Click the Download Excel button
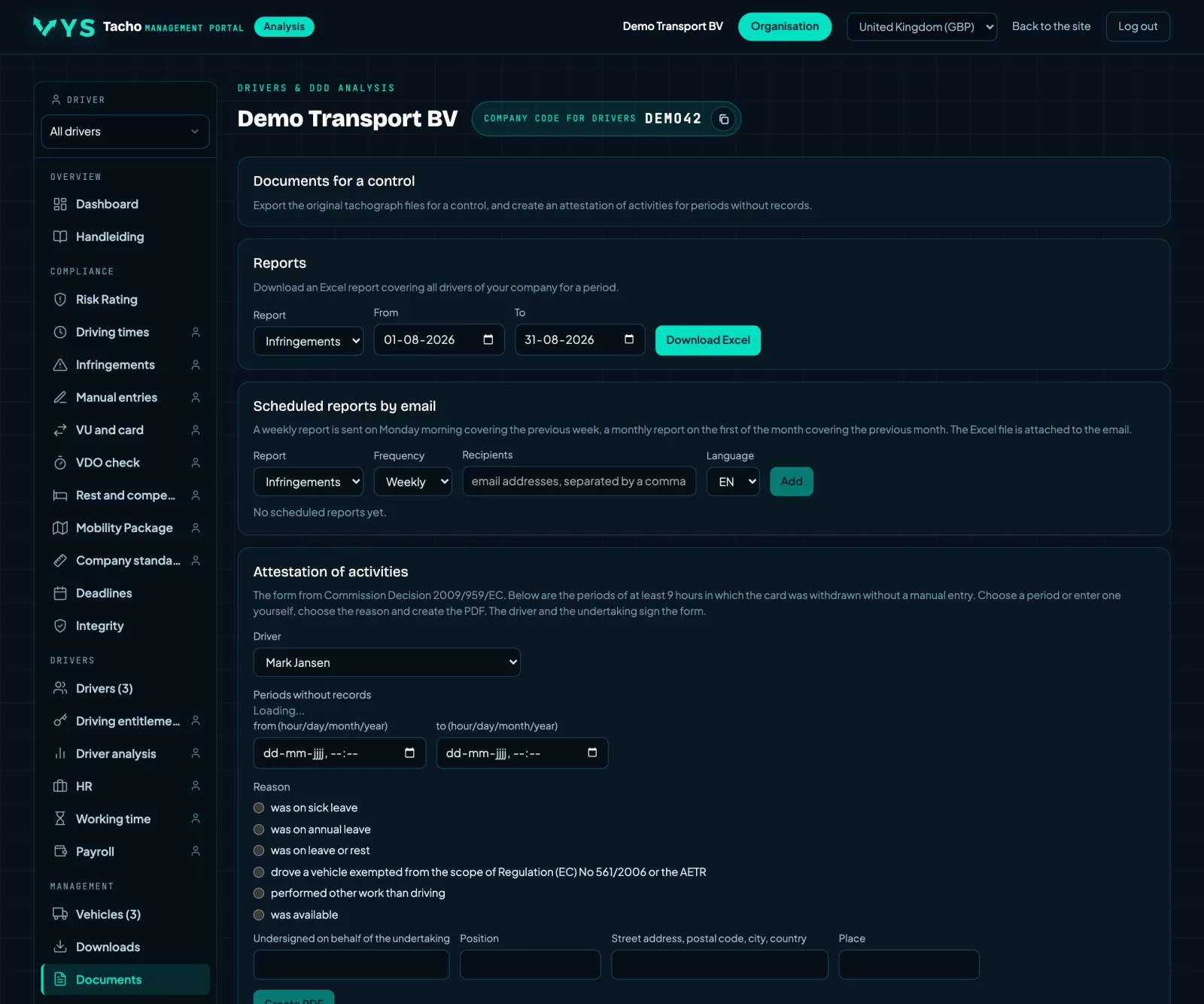The image size is (1204, 1004). (x=708, y=340)
